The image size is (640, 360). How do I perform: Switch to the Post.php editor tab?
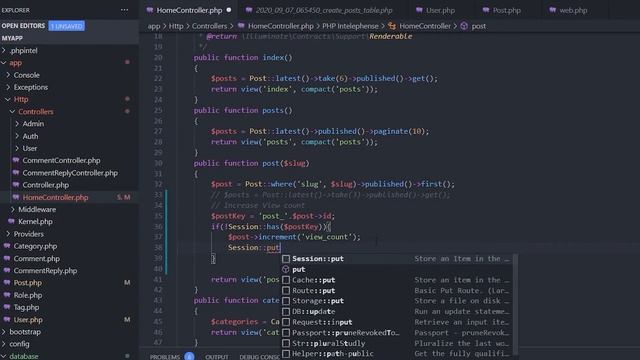(x=506, y=10)
